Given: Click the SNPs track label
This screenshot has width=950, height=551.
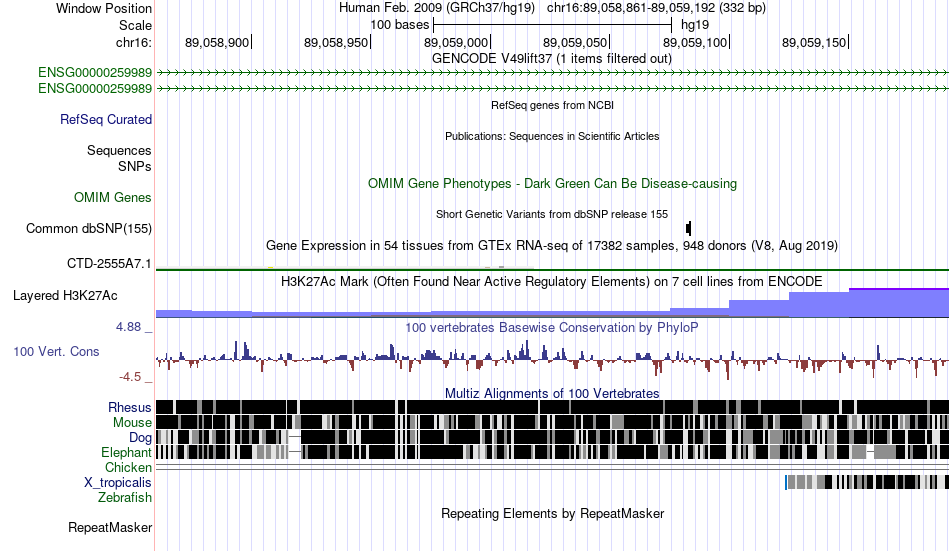Looking at the screenshot, I should [x=135, y=166].
